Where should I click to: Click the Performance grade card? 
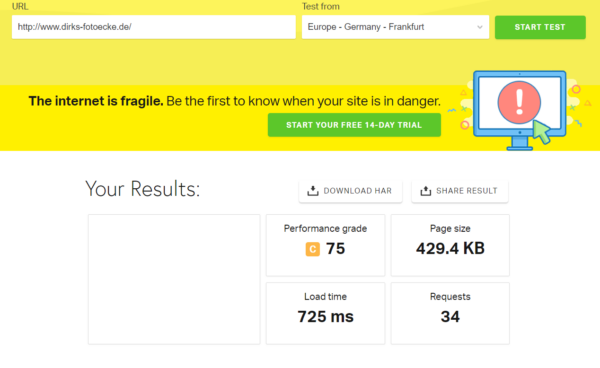325,245
